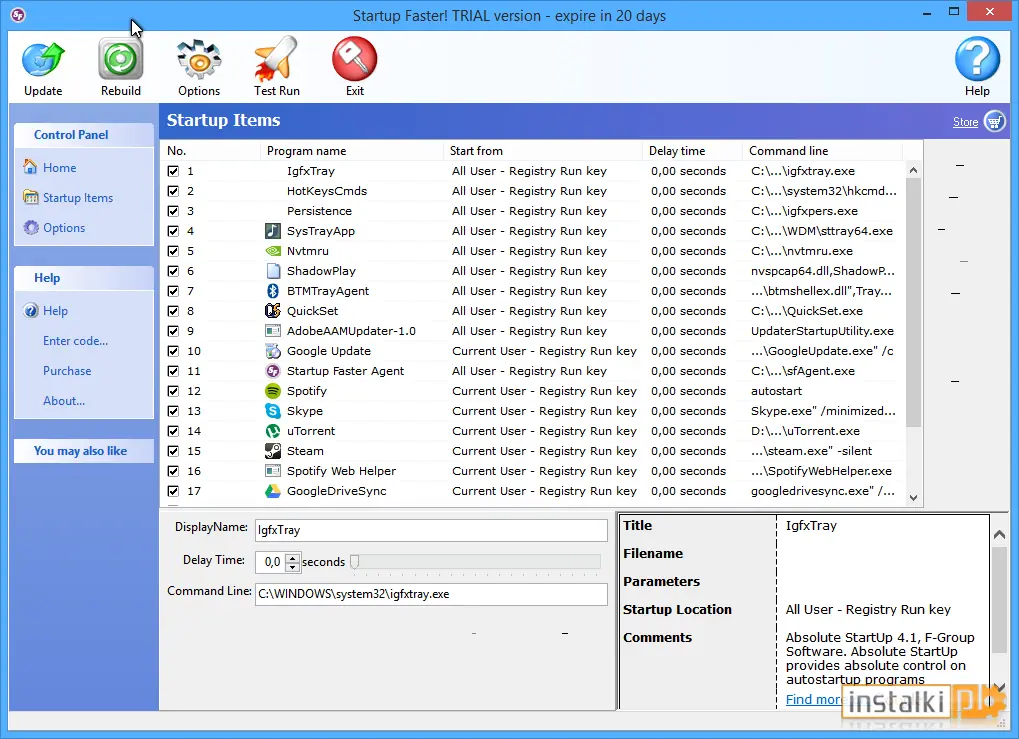Uncheck the IgfxTray startup item checkbox

pos(173,171)
